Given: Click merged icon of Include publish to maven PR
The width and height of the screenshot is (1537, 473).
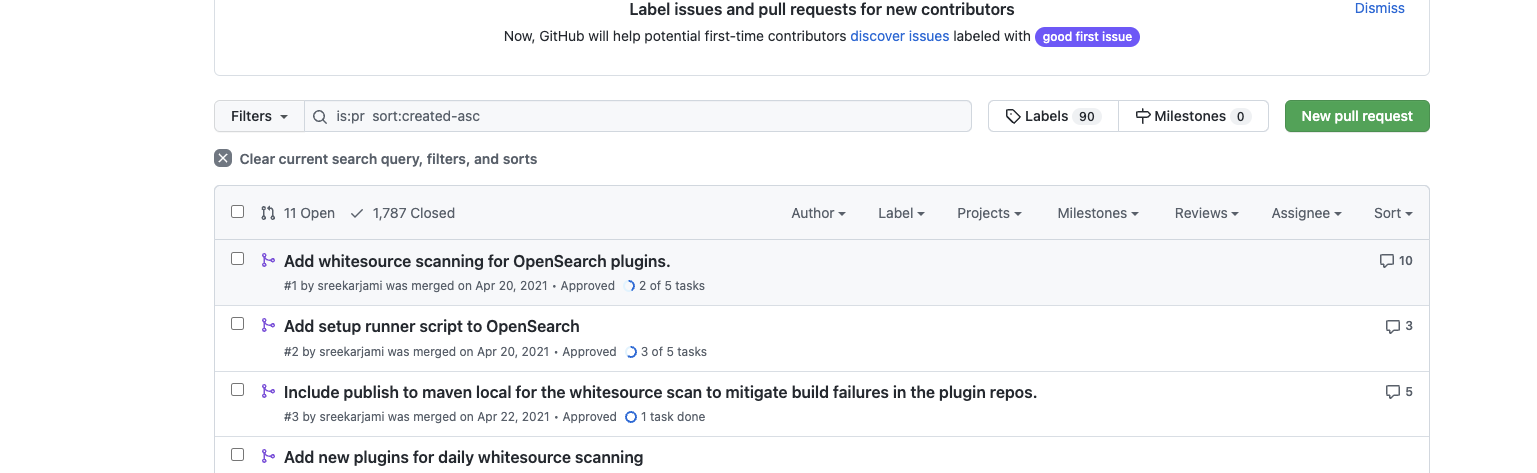Looking at the screenshot, I should (x=268, y=391).
